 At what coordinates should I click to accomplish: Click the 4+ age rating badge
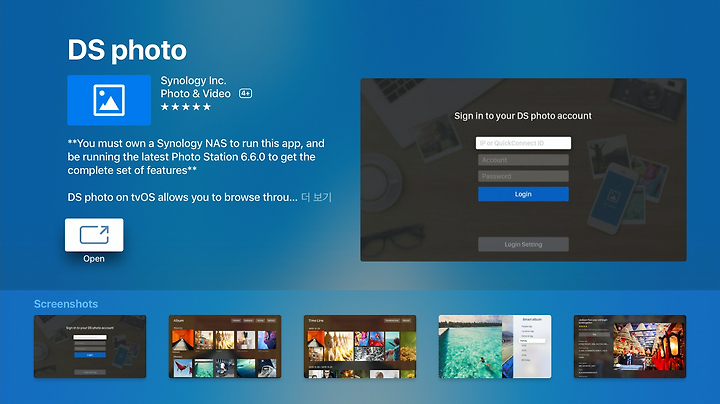(x=245, y=94)
